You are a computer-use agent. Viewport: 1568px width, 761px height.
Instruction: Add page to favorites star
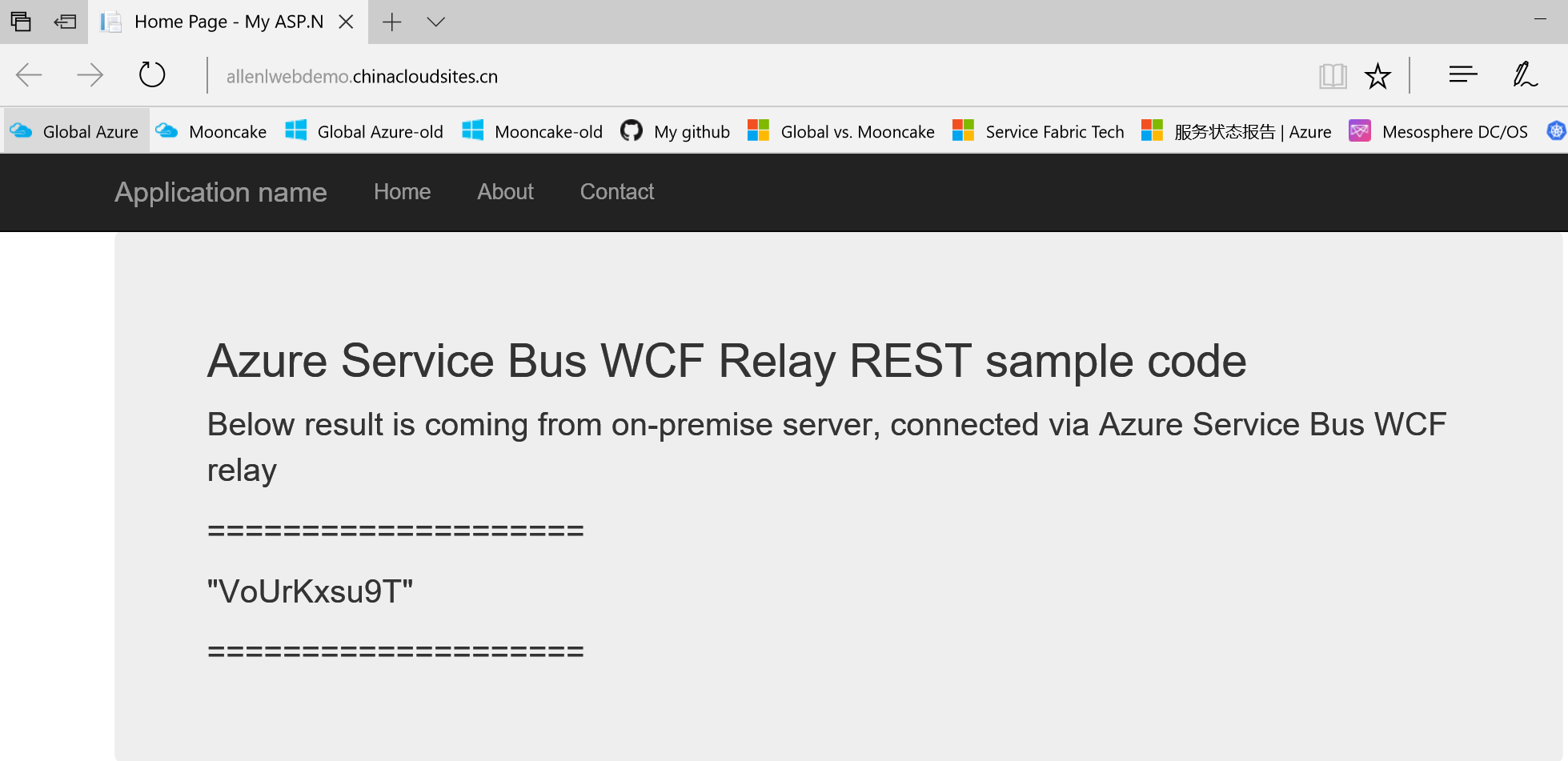pyautogui.click(x=1378, y=76)
